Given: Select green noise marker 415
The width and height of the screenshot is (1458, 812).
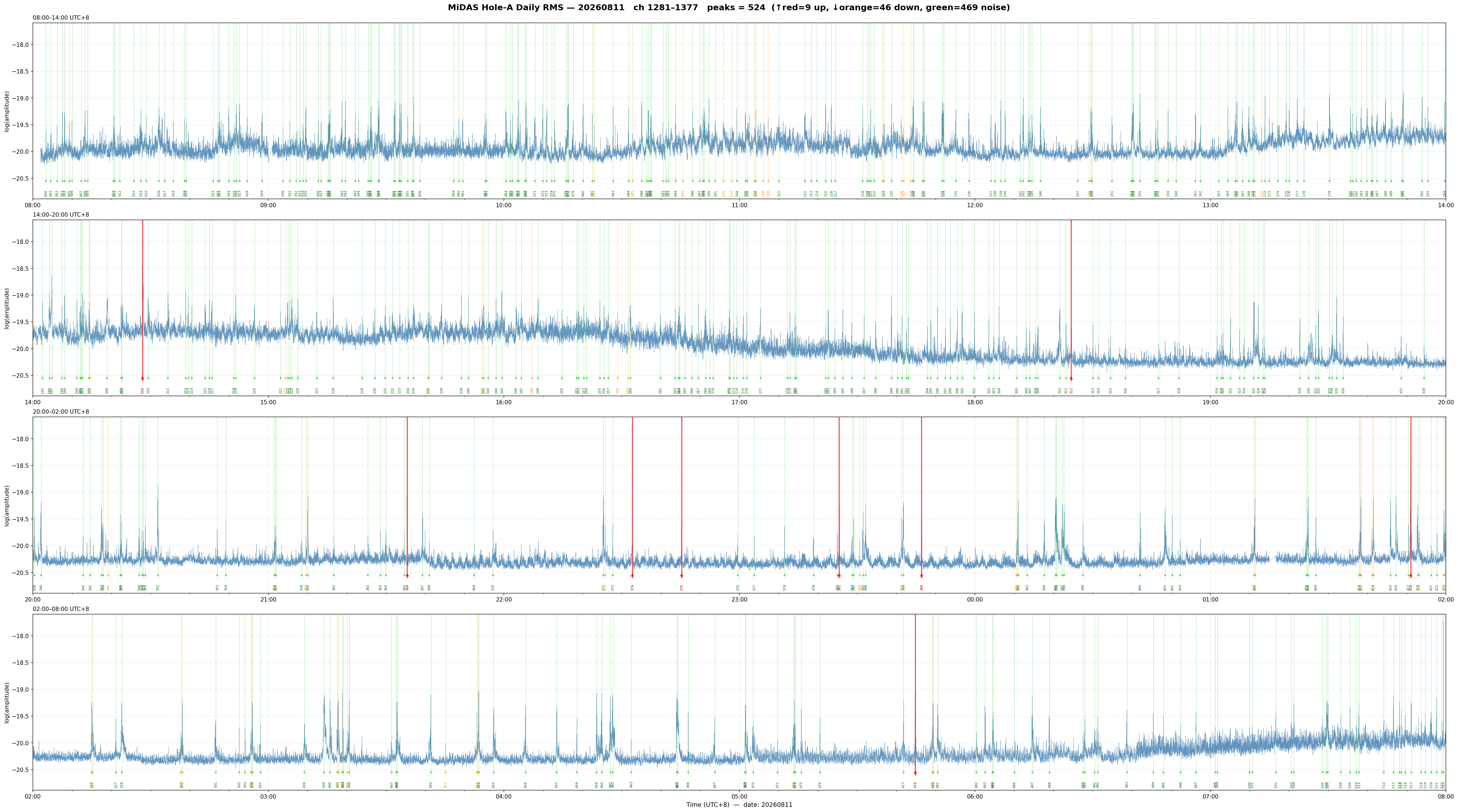Looking at the screenshot, I should tap(1391, 575).
